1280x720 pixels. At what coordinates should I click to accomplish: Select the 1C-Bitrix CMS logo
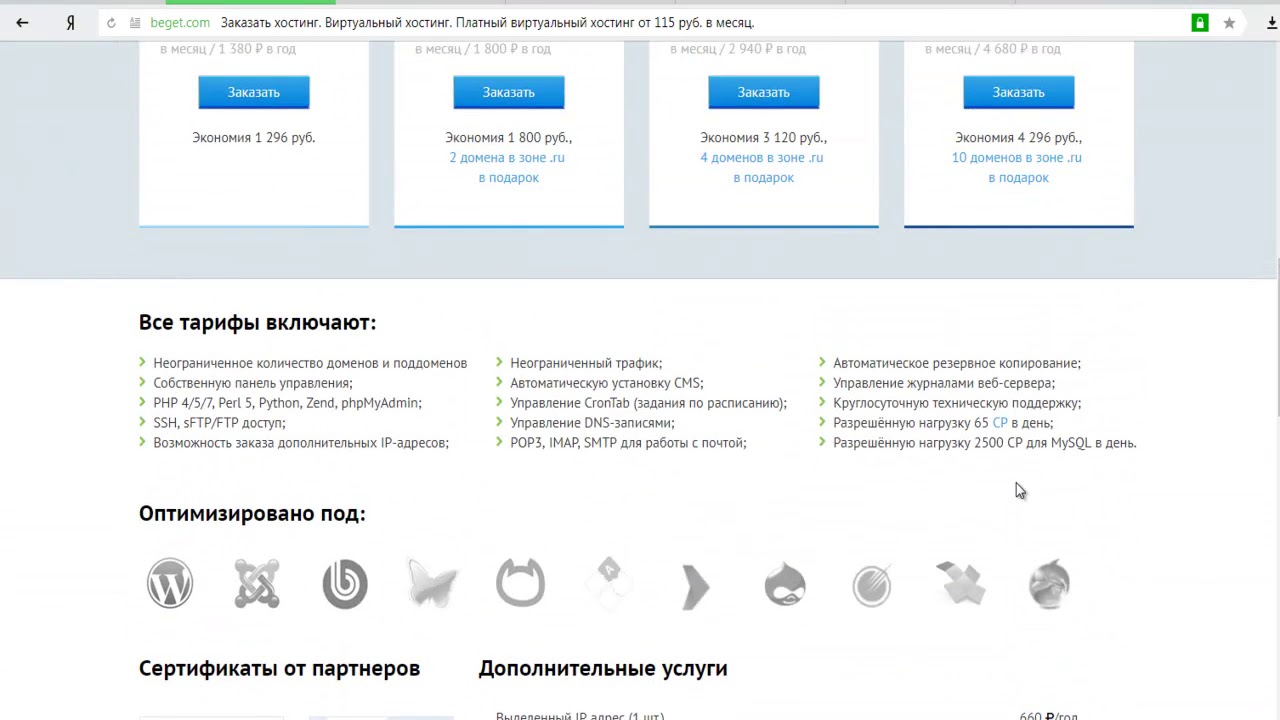pos(345,584)
